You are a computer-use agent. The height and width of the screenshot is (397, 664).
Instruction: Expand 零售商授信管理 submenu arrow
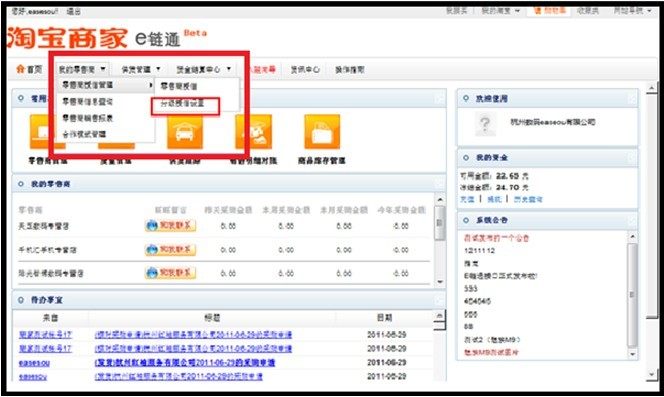point(151,85)
